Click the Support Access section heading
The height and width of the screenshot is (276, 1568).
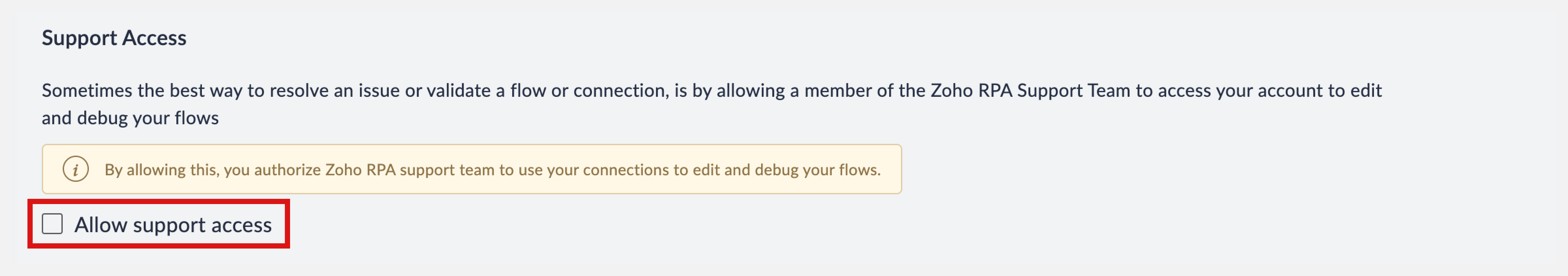click(x=114, y=38)
